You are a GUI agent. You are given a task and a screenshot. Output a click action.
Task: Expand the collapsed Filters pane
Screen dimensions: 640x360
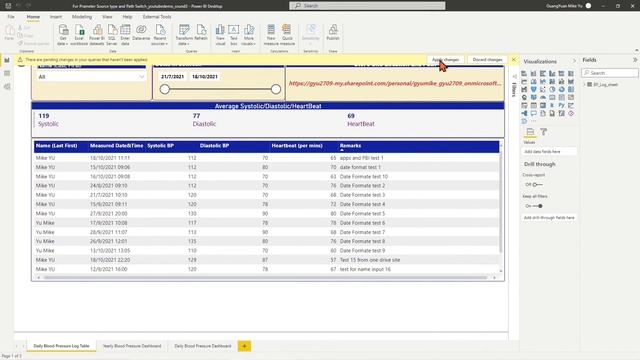click(514, 87)
